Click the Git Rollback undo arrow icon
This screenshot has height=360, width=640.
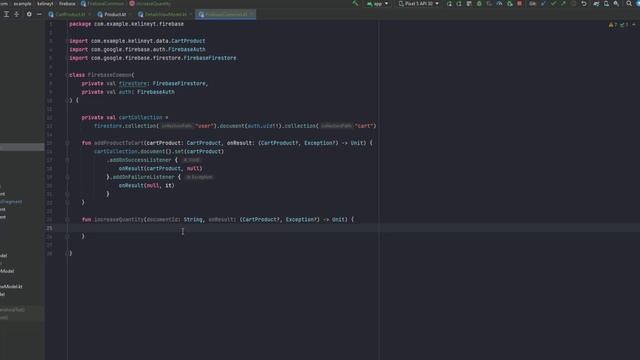584,4
